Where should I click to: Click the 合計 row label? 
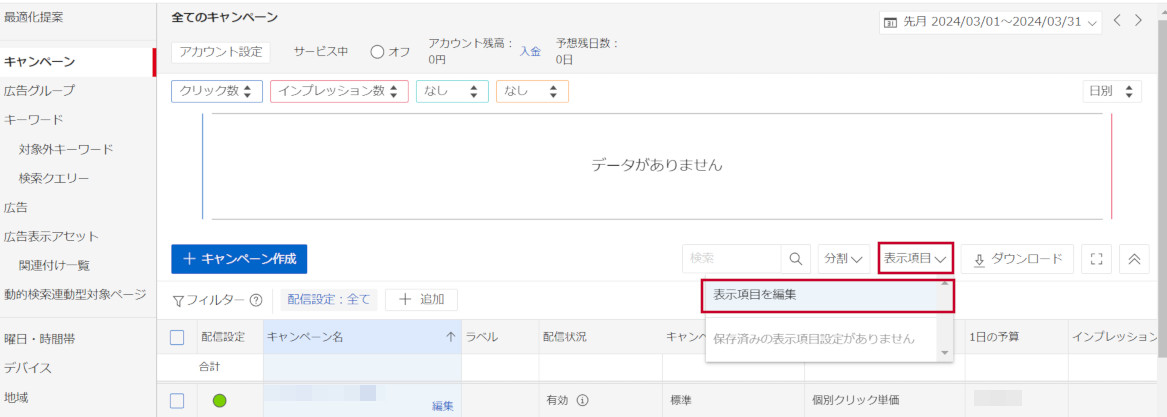coord(209,367)
